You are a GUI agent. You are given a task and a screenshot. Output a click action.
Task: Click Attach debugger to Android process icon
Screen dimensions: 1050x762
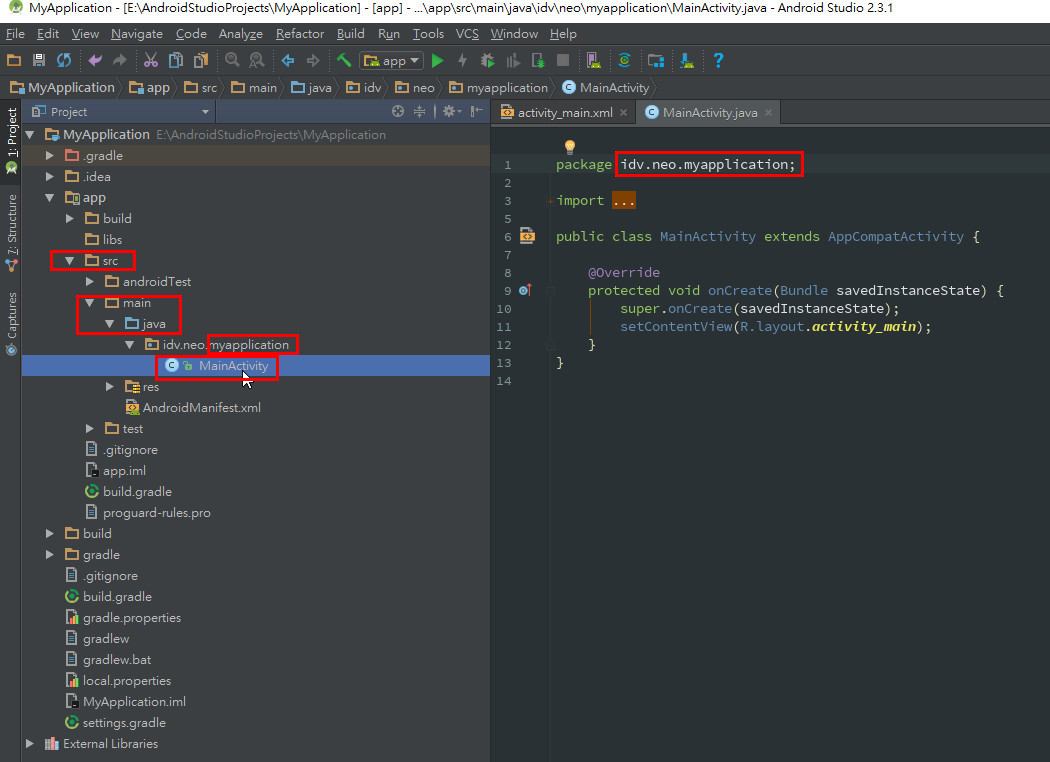point(538,61)
